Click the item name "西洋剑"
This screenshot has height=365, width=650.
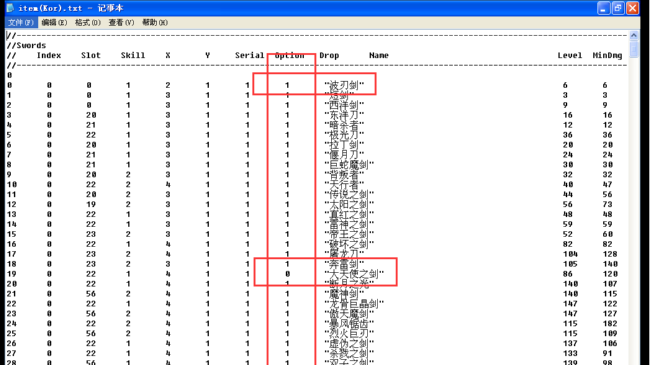click(x=344, y=105)
